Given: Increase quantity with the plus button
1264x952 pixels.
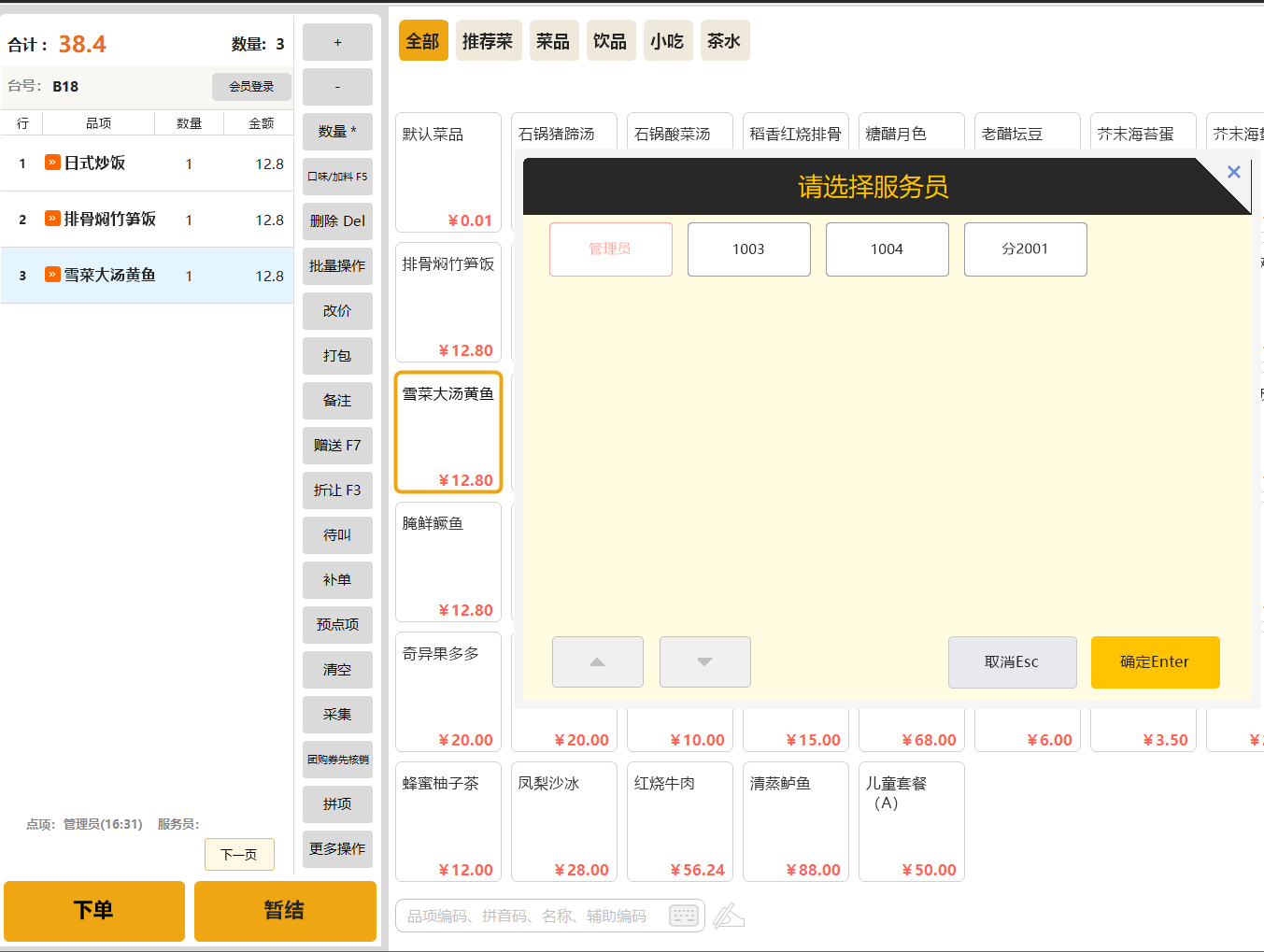Looking at the screenshot, I should (x=337, y=42).
